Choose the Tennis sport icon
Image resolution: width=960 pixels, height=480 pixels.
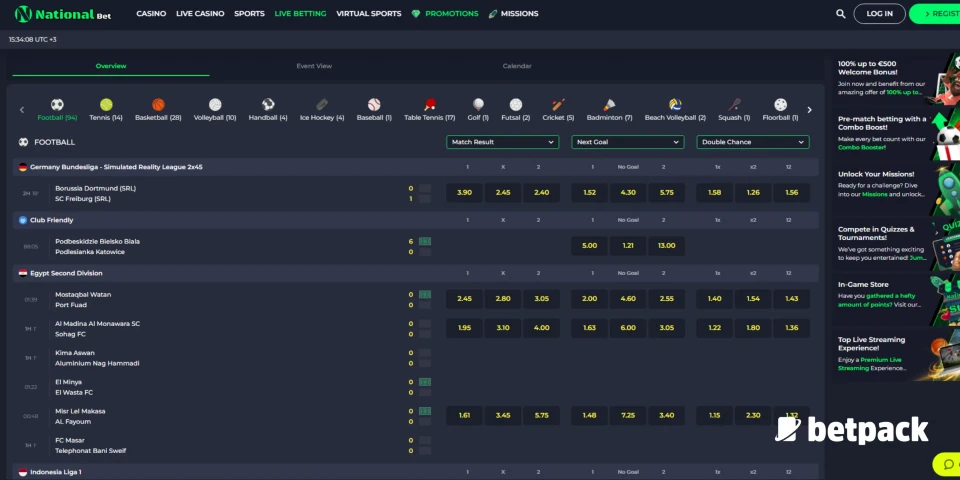[106, 105]
